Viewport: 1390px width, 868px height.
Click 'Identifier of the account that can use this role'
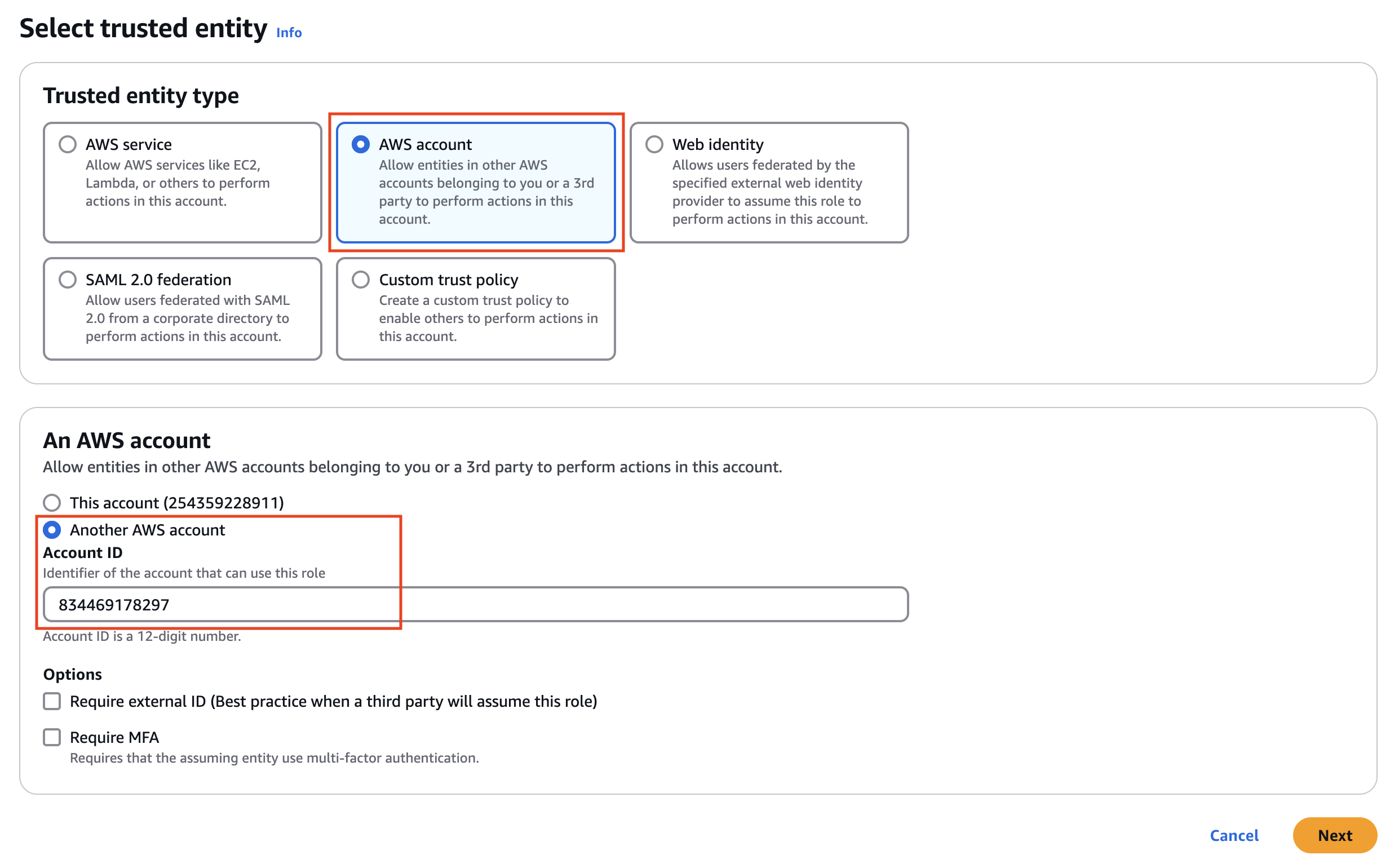pyautogui.click(x=184, y=573)
